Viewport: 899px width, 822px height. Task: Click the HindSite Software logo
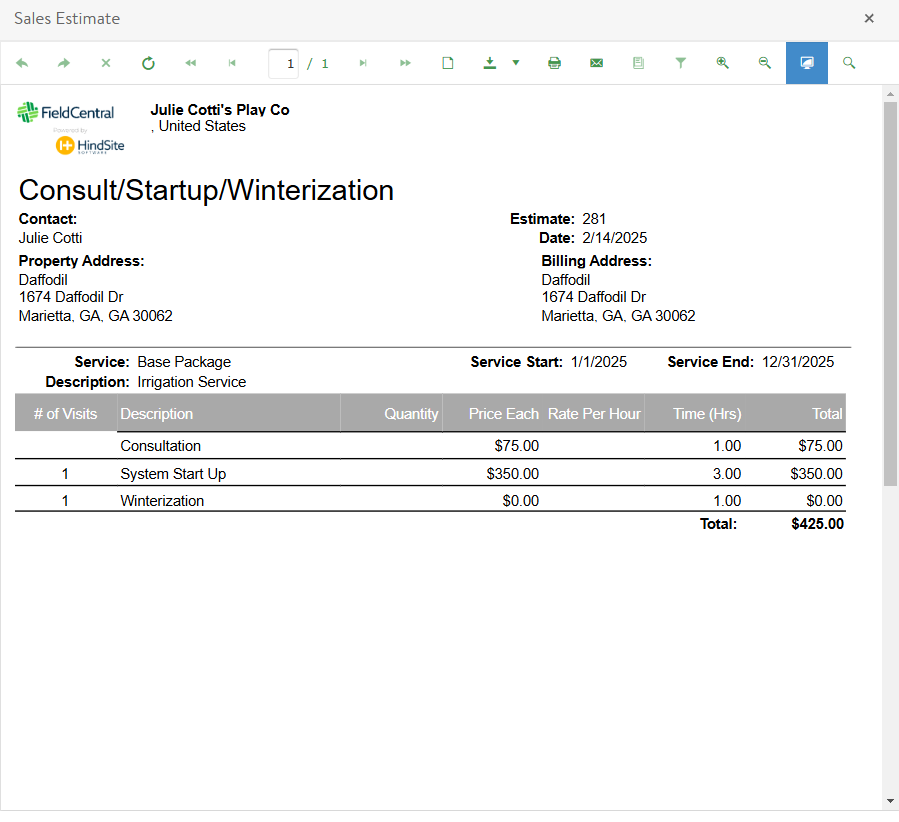click(x=90, y=146)
